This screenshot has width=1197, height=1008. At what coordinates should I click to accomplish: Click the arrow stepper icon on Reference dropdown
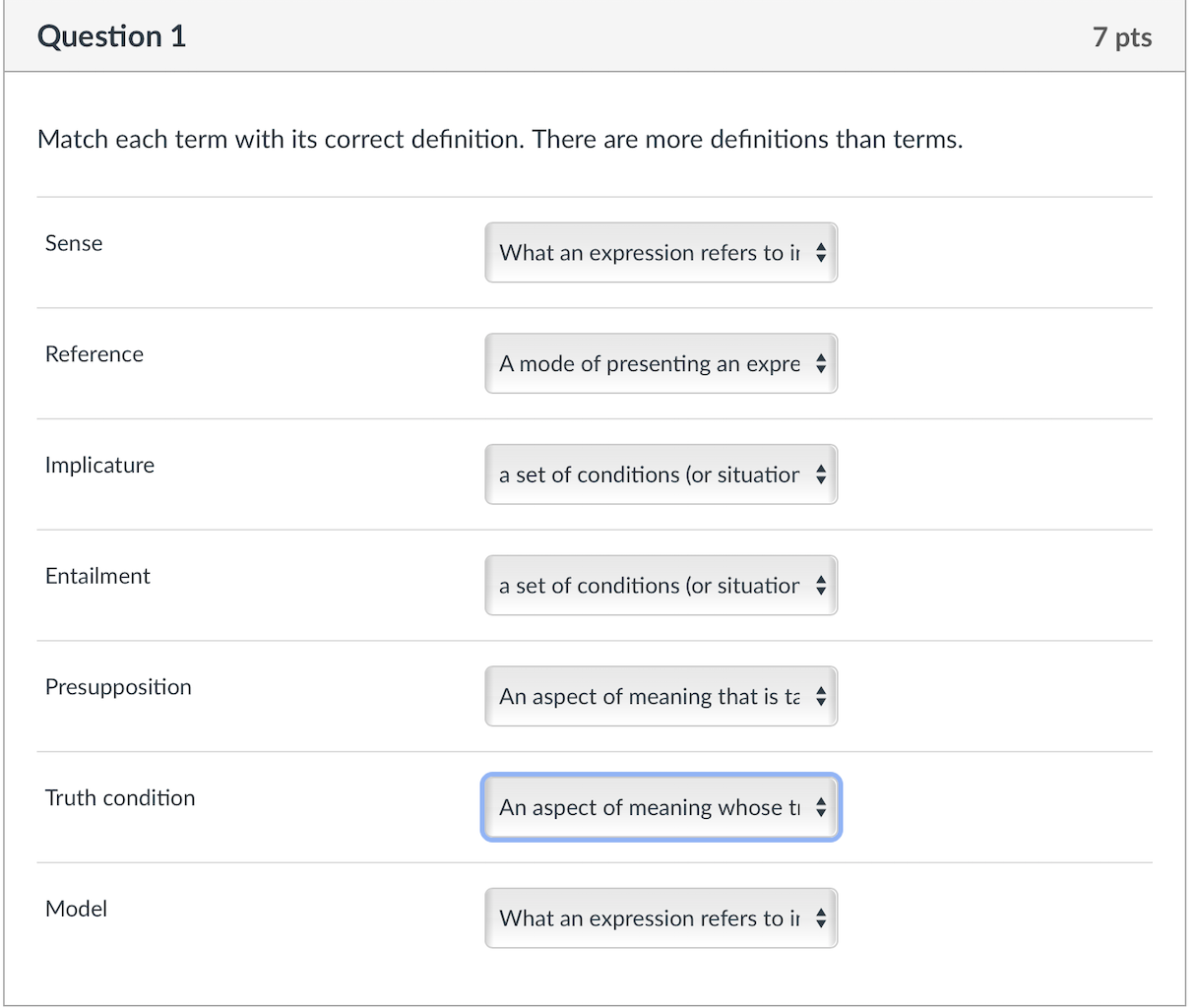821,364
